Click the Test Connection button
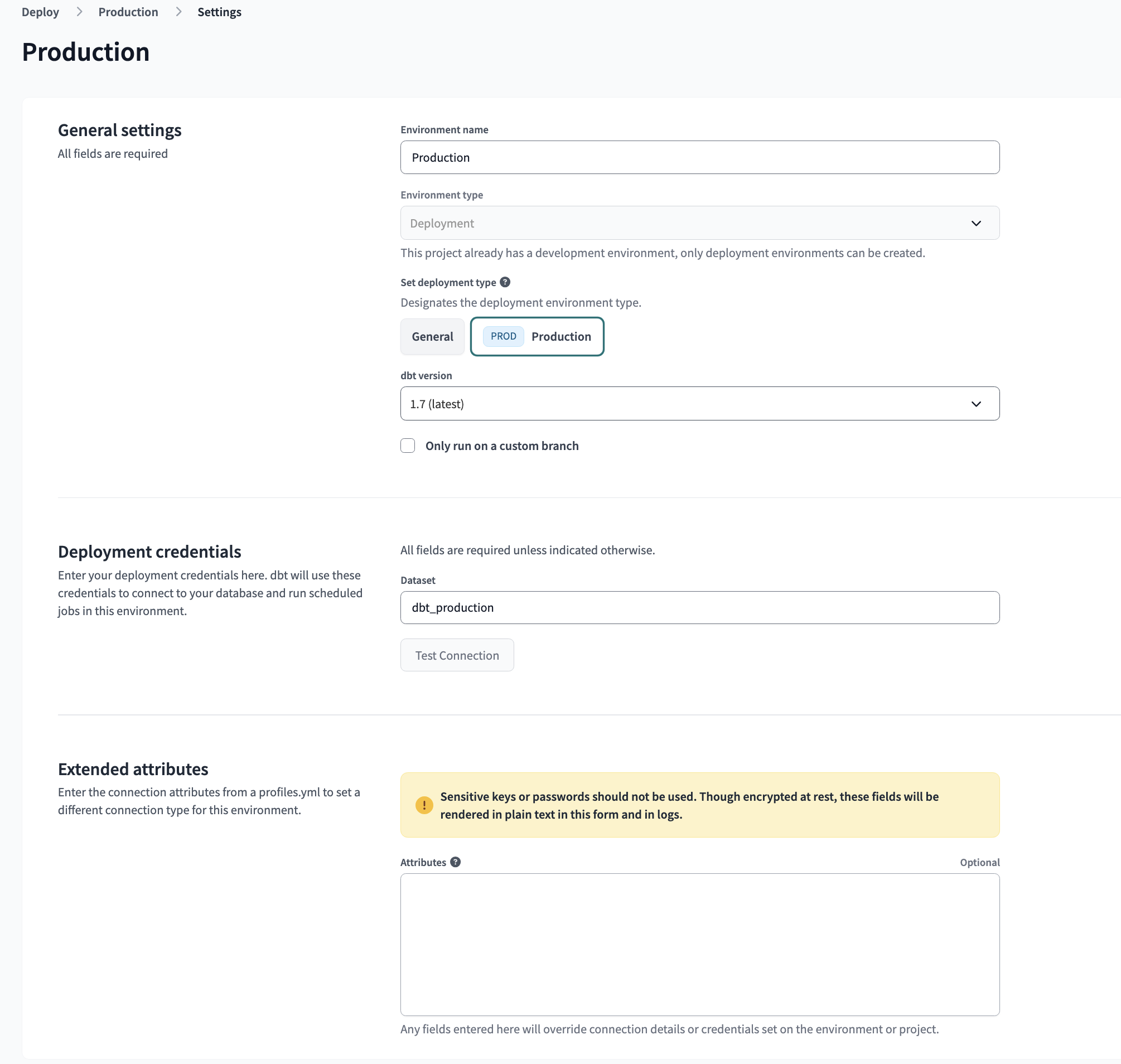Viewport: 1121px width, 1064px height. (x=457, y=655)
